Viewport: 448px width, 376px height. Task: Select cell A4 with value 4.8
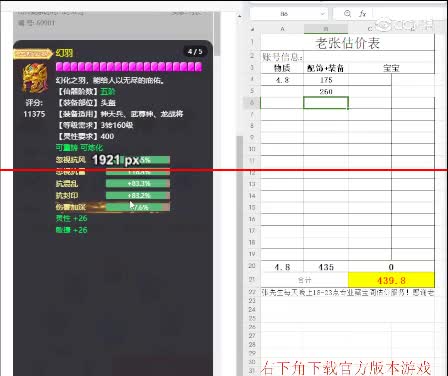coord(282,80)
